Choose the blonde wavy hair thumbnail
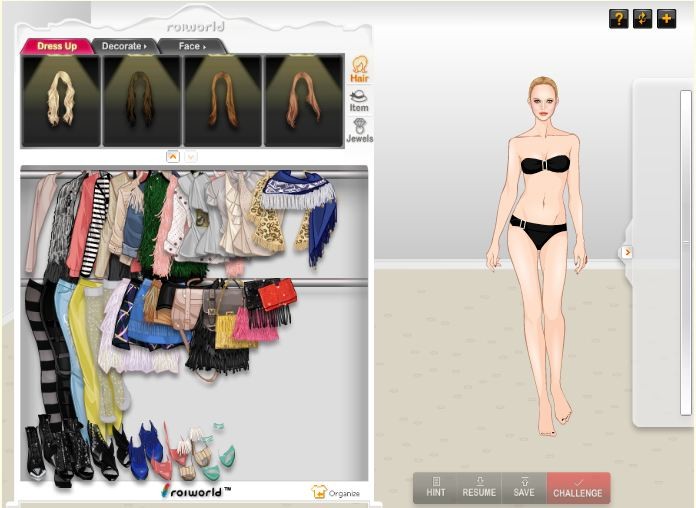696x508 pixels. pos(61,100)
